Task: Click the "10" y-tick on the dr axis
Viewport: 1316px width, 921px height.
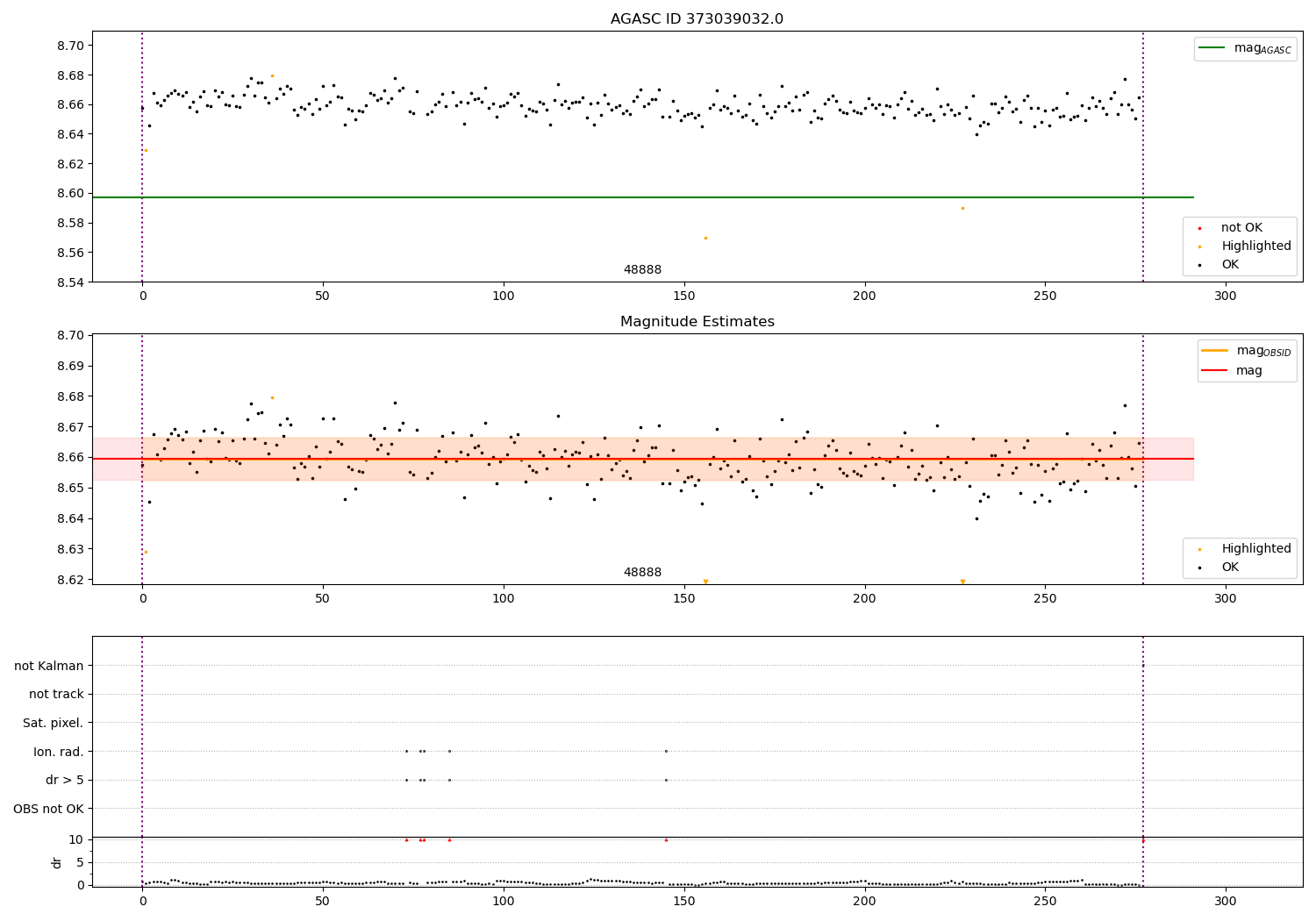Action: 76,839
